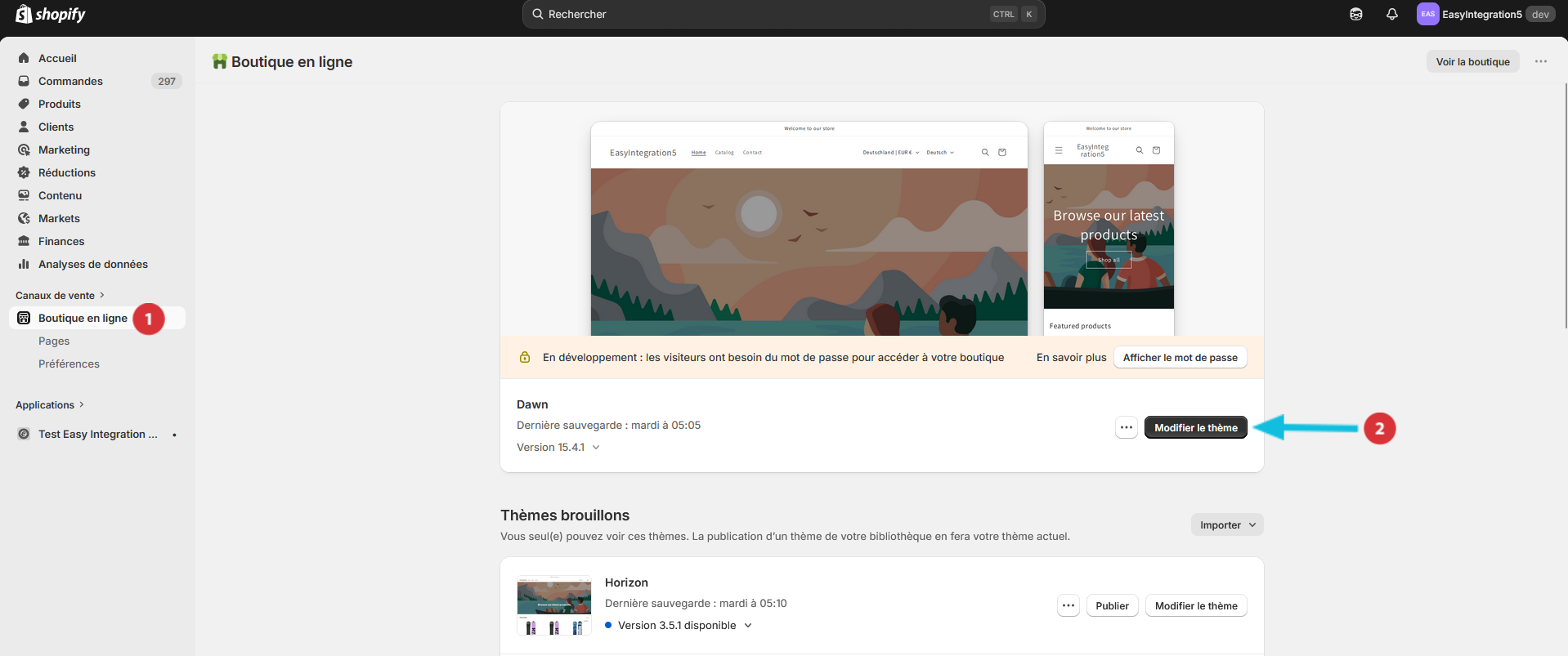
Task: Open Contenu in sidebar
Action: (x=60, y=195)
